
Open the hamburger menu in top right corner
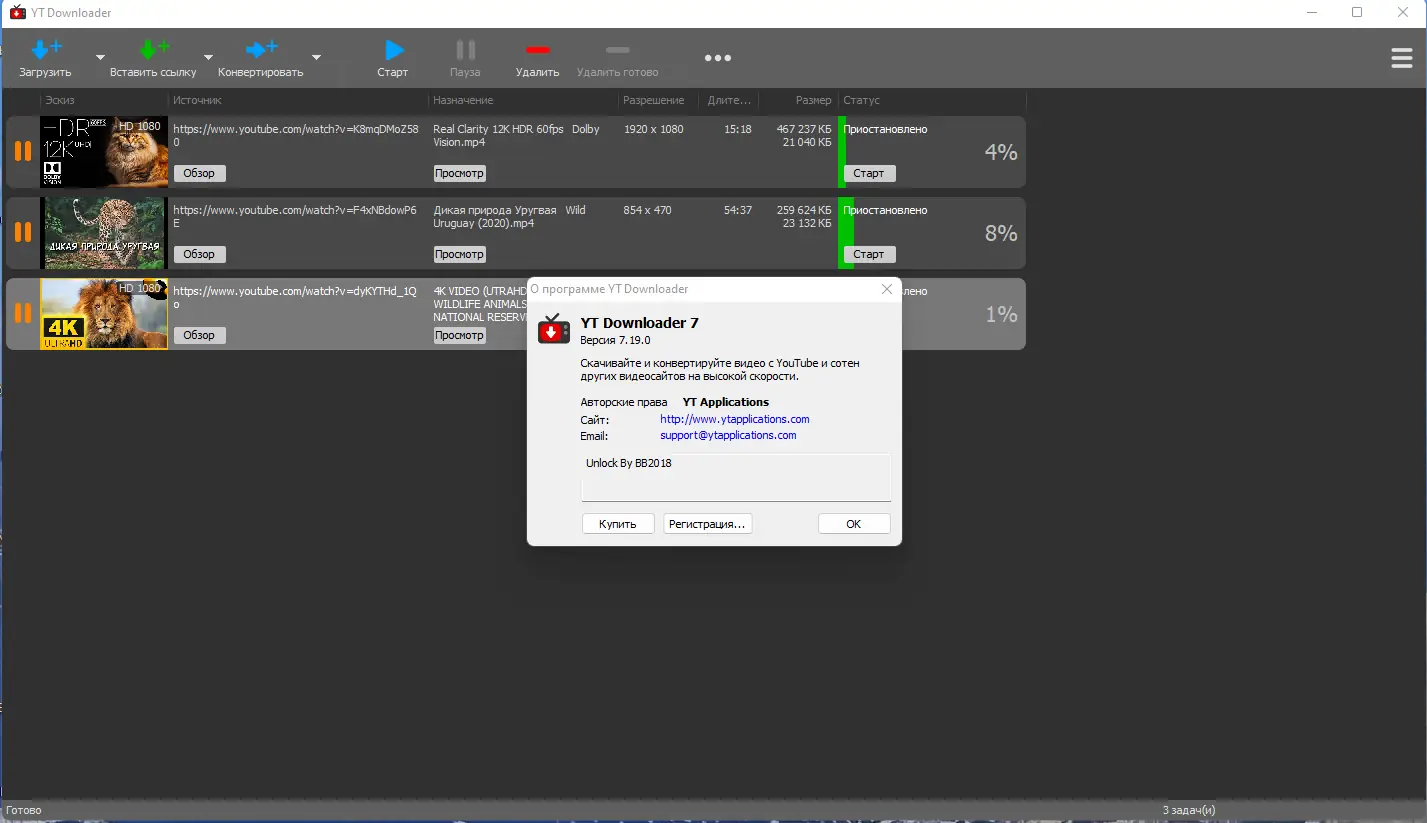(x=1401, y=57)
